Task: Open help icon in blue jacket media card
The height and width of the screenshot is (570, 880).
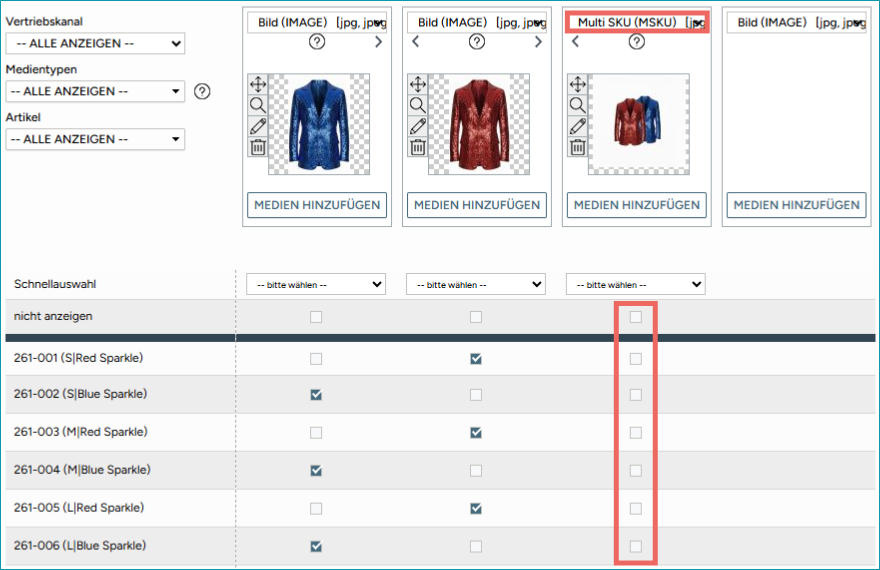Action: (317, 42)
